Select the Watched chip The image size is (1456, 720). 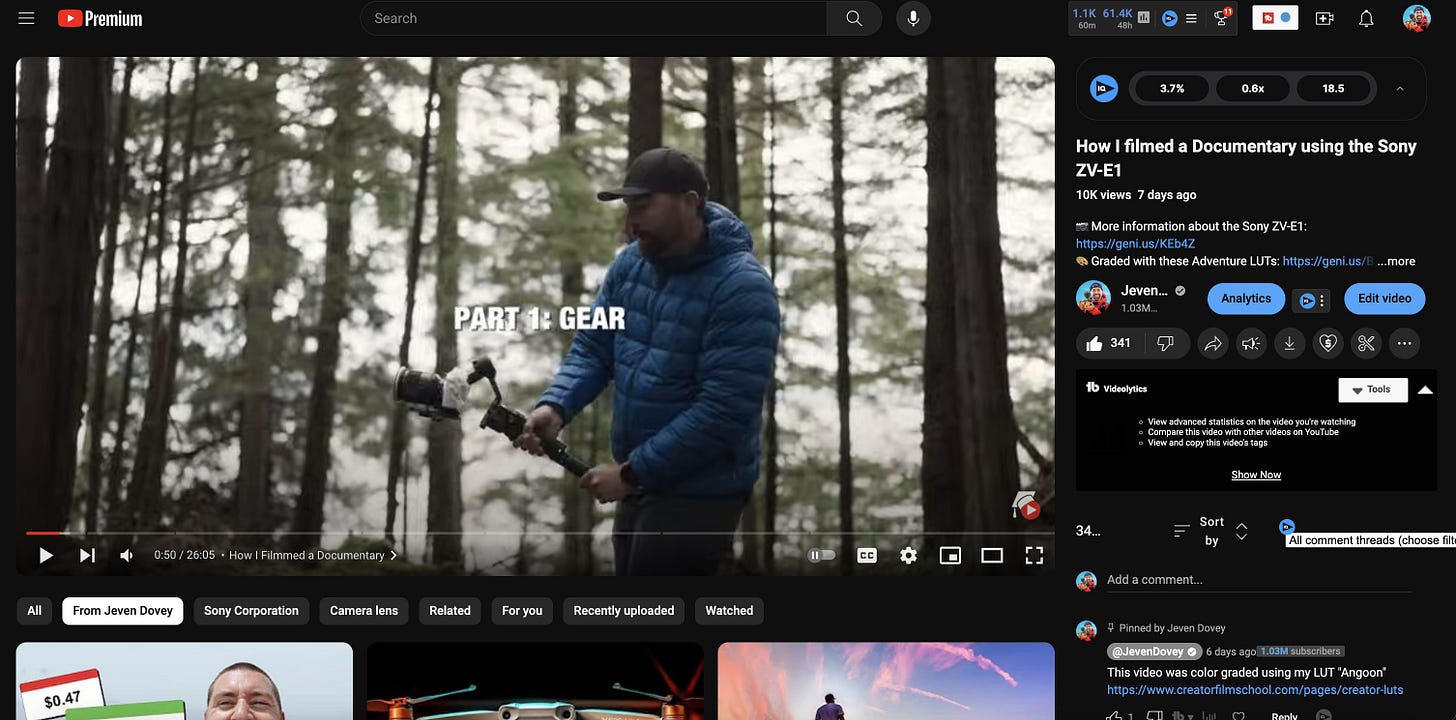tap(730, 611)
